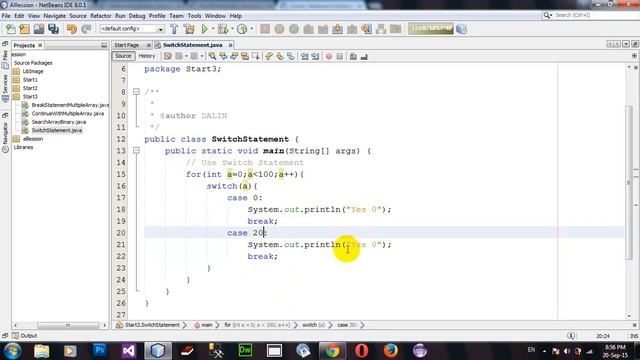Click the Last Edit icon in editor toolbar
The height and width of the screenshot is (360, 640).
pos(168,56)
